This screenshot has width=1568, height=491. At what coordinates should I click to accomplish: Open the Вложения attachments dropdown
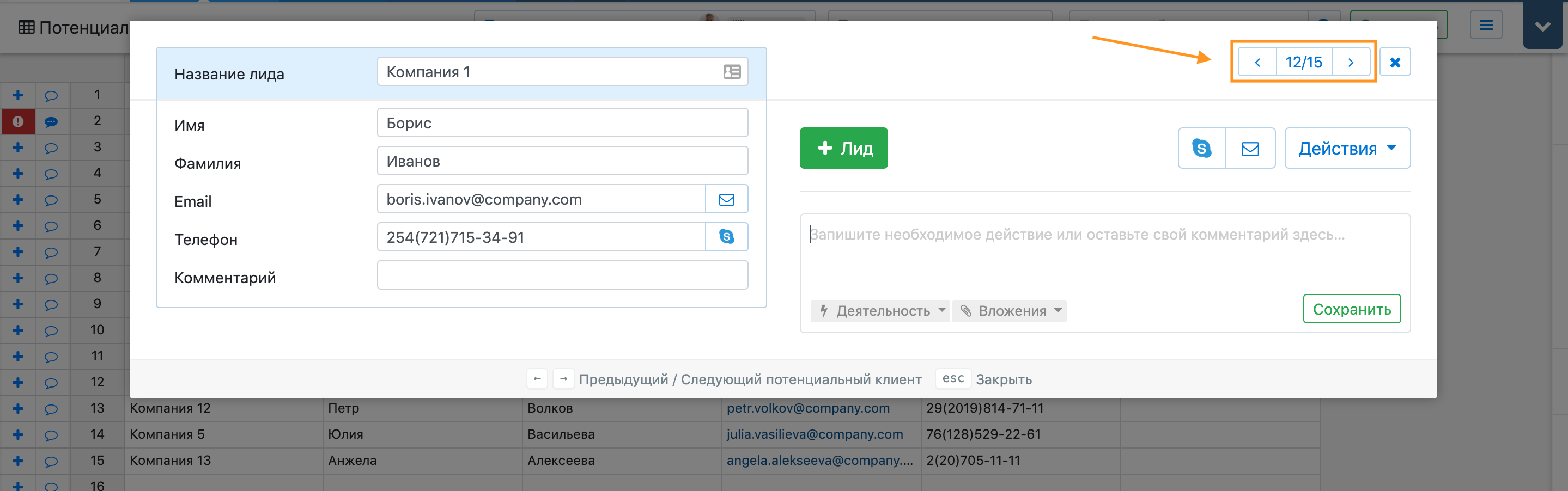[x=1010, y=311]
